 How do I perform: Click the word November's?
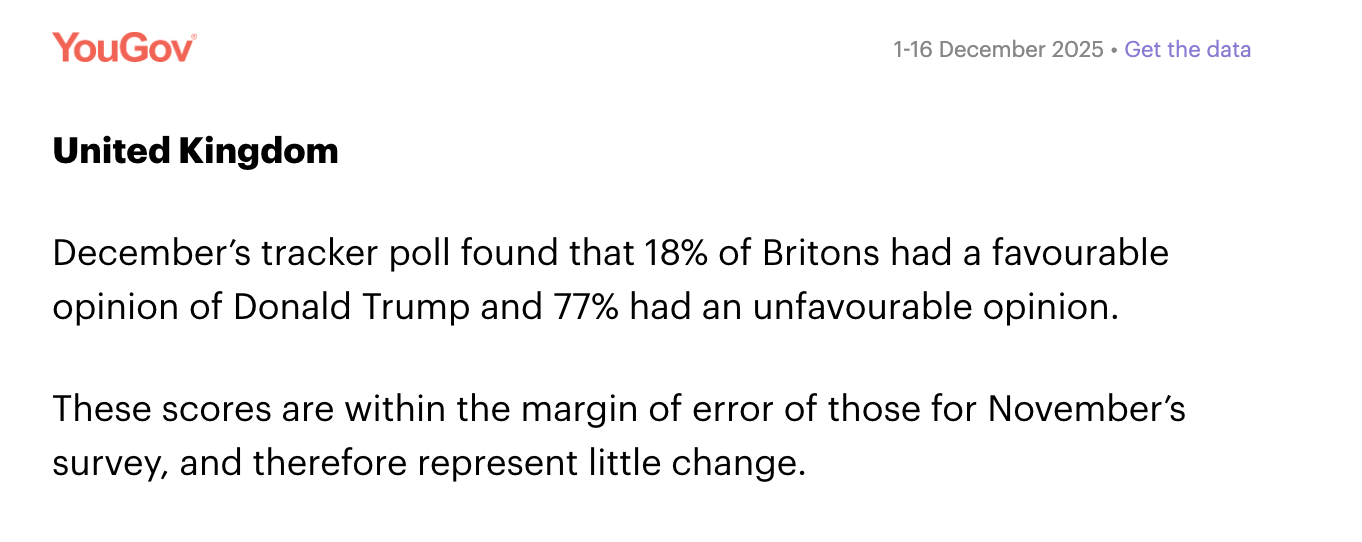tap(1087, 409)
